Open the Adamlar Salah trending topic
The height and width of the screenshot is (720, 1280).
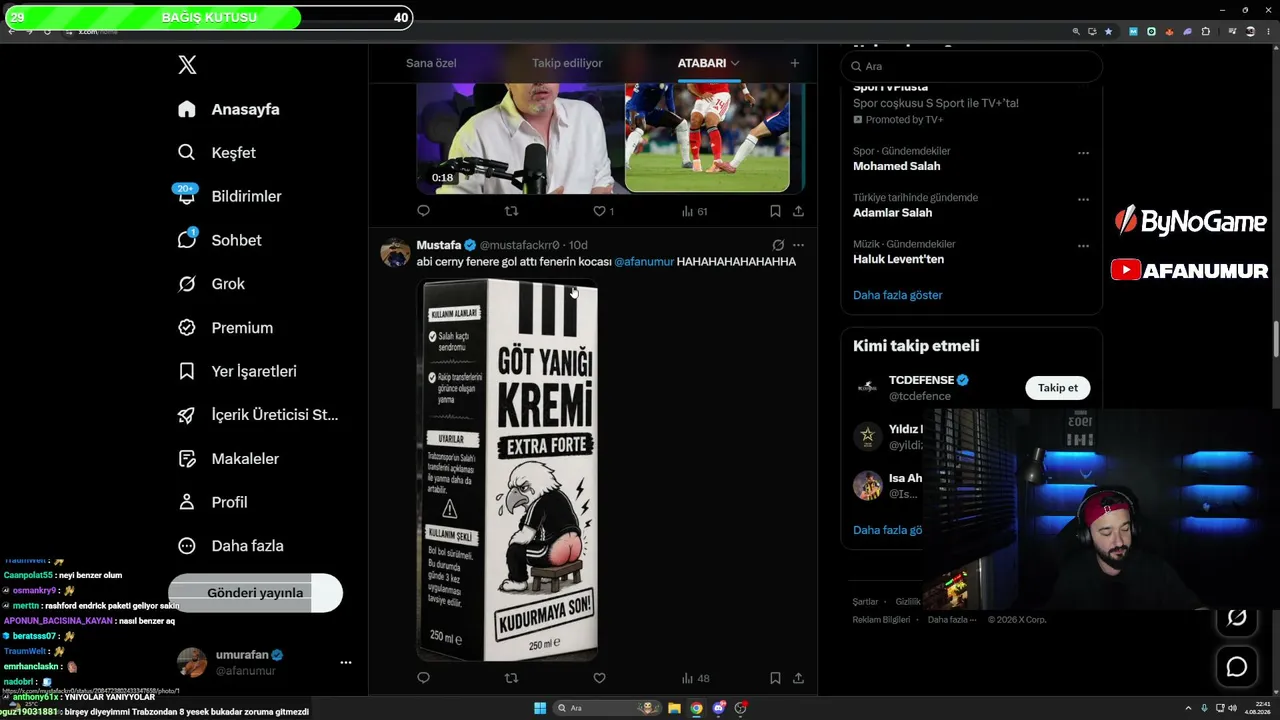pyautogui.click(x=892, y=212)
